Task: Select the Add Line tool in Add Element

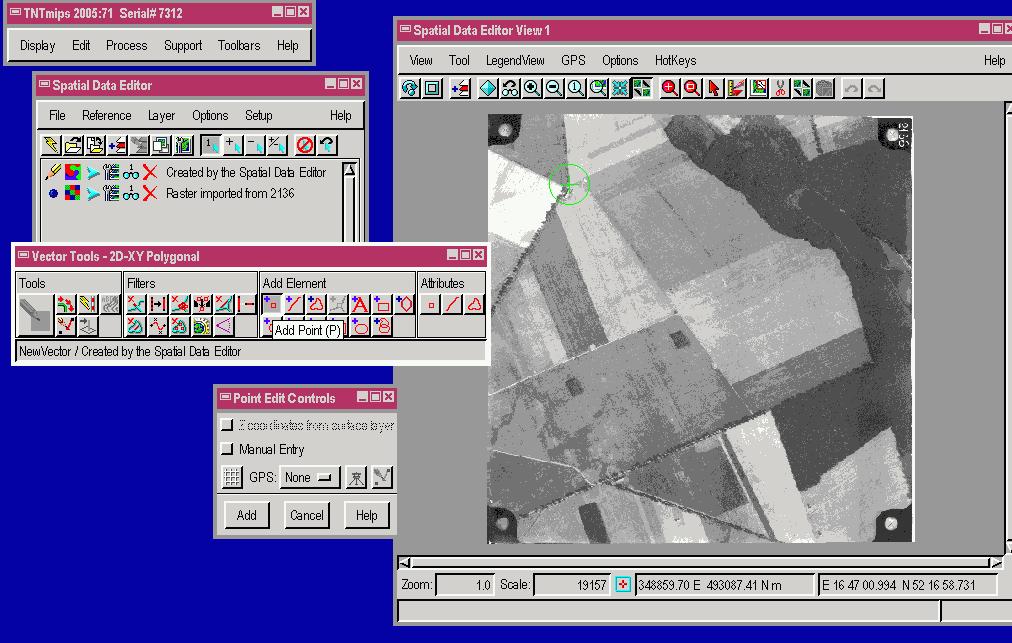Action: point(294,303)
